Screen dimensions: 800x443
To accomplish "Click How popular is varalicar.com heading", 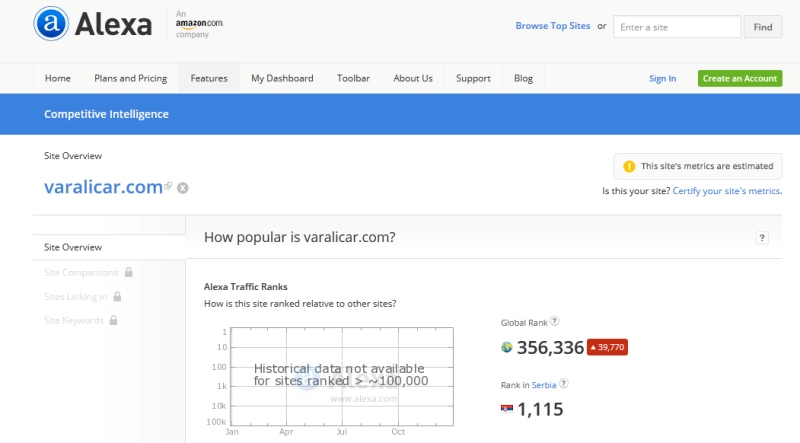I will pyautogui.click(x=299, y=237).
